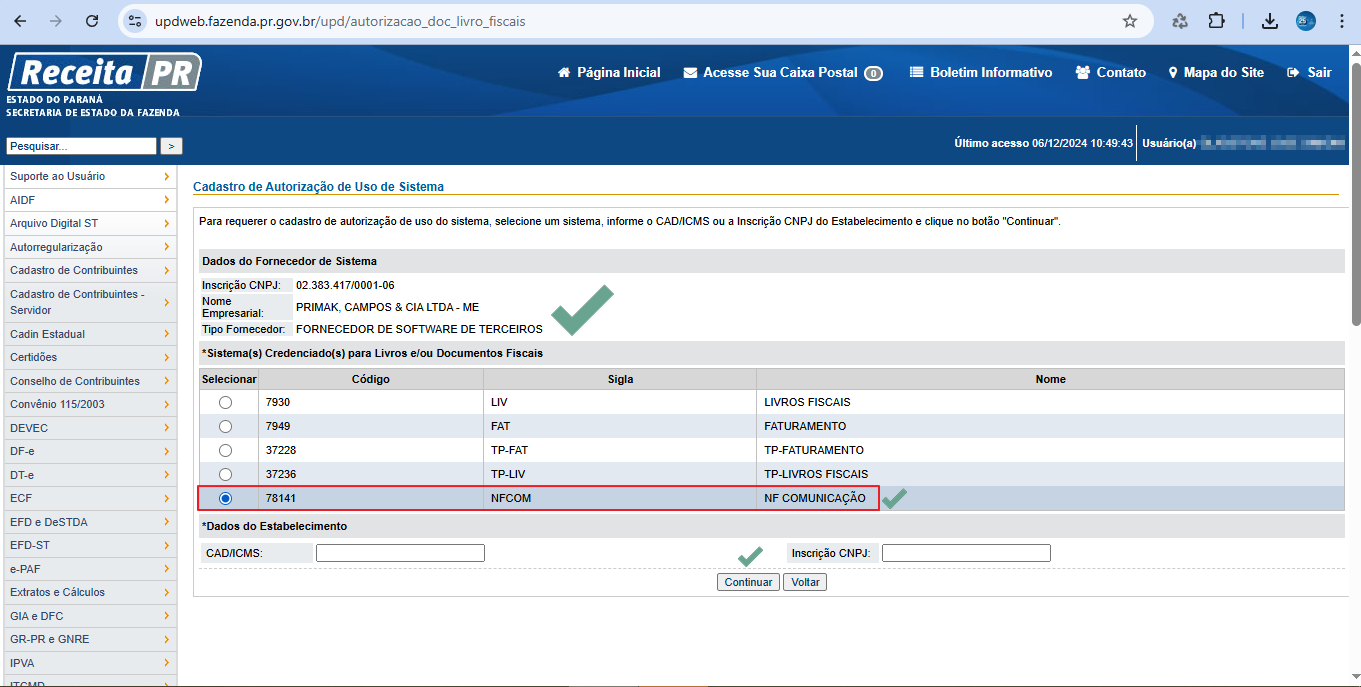1361x687 pixels.
Task: Open the Contato page
Action: click(x=1111, y=72)
